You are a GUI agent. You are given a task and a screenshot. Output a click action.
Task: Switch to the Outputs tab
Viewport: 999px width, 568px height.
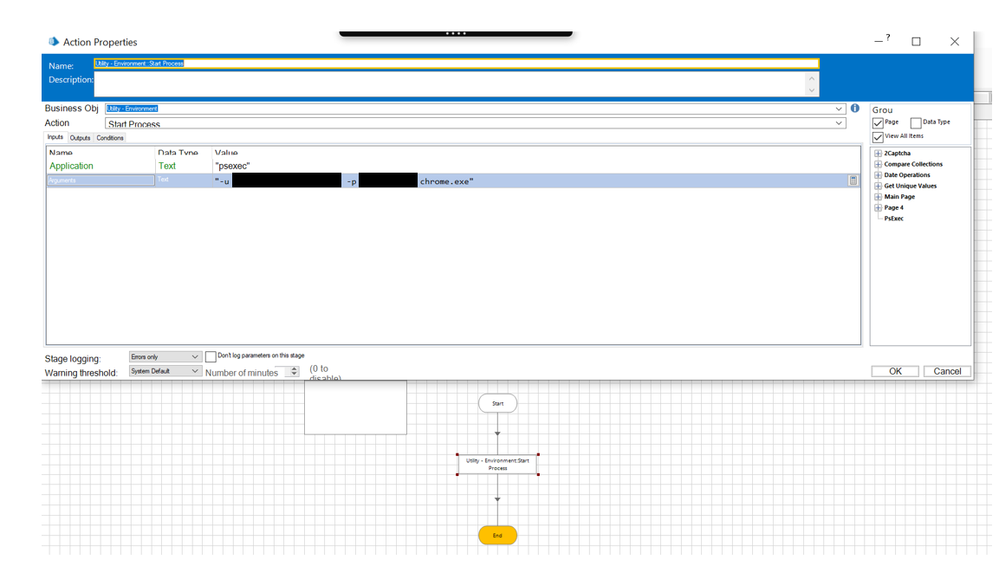[x=80, y=138]
